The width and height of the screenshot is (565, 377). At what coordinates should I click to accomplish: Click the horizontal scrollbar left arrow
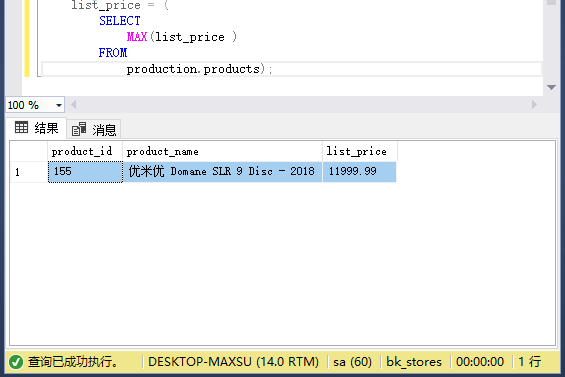(x=74, y=105)
